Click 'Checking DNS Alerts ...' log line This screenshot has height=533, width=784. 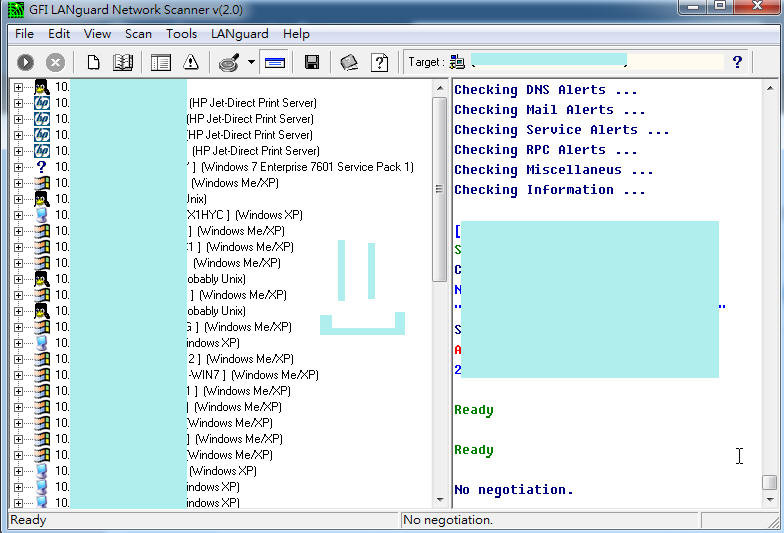point(546,90)
